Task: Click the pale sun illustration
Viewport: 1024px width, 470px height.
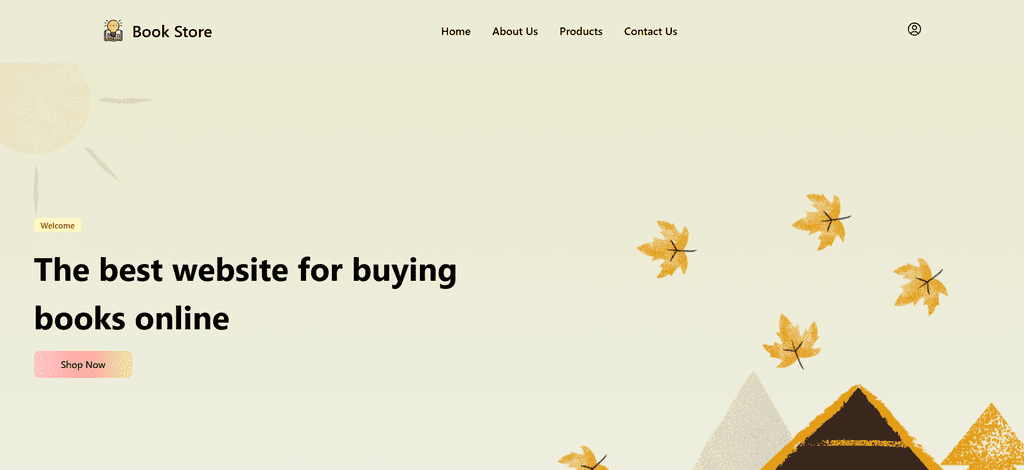Action: tap(40, 108)
